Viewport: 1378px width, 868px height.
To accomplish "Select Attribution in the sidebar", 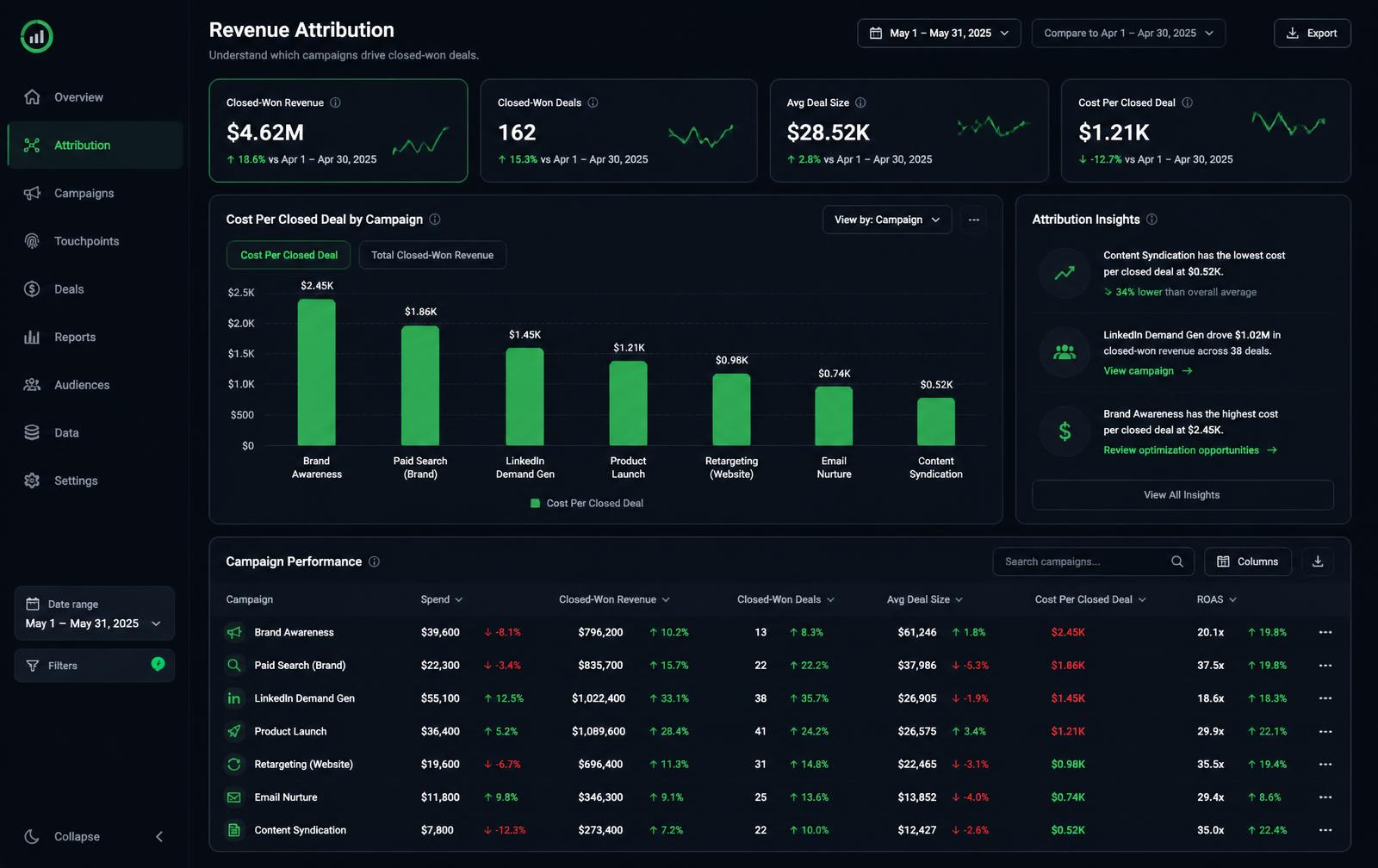I will (x=95, y=145).
